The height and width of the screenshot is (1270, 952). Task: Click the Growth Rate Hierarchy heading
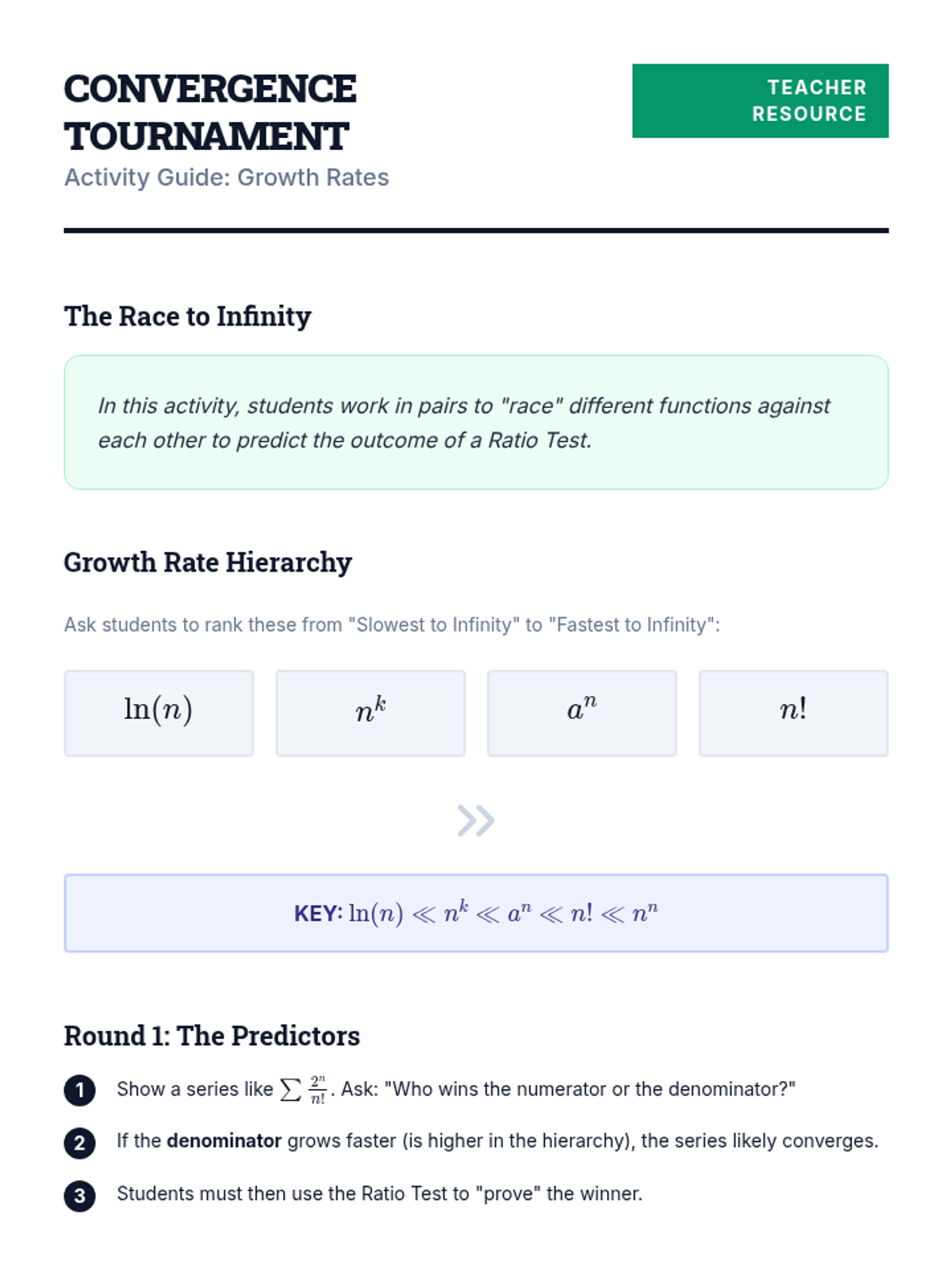pos(208,562)
